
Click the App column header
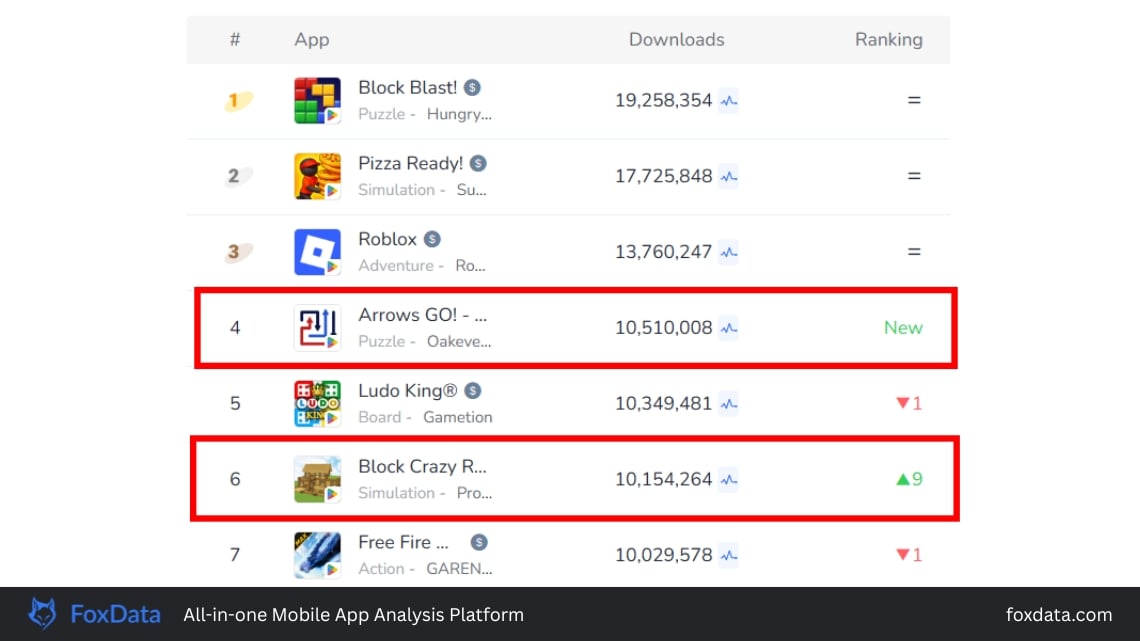311,40
